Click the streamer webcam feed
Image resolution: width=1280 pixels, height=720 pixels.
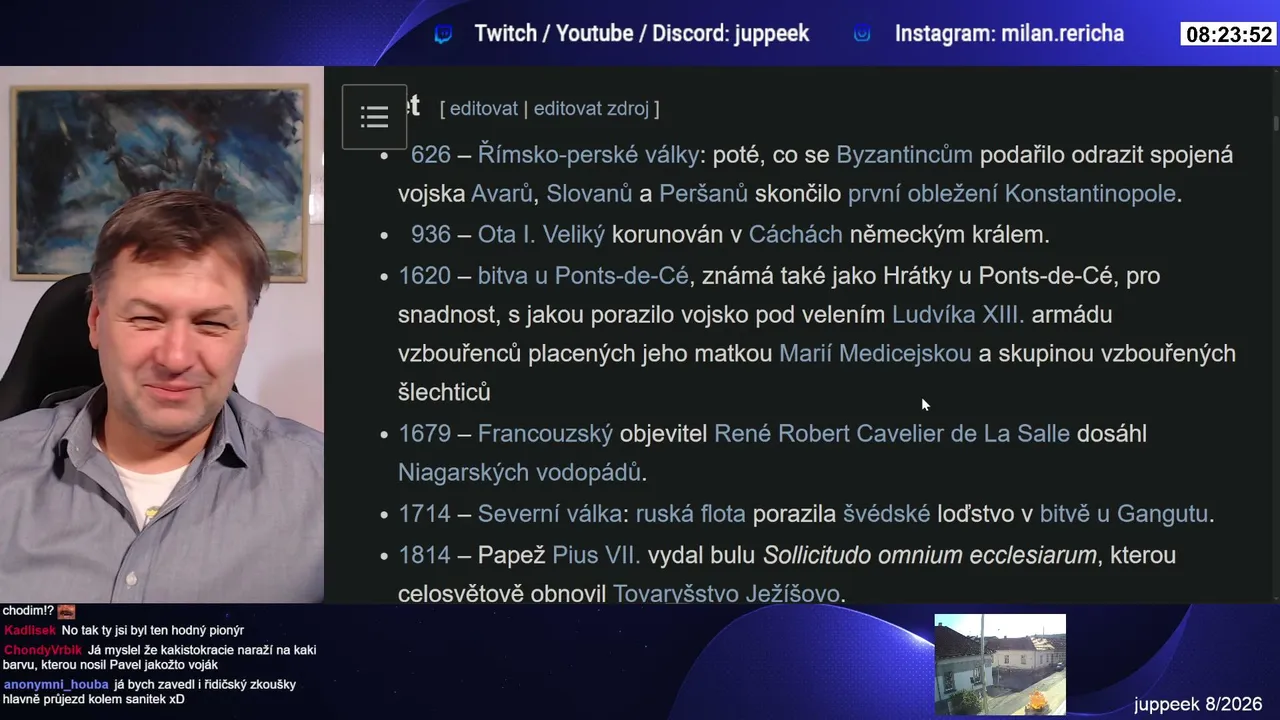point(162,335)
